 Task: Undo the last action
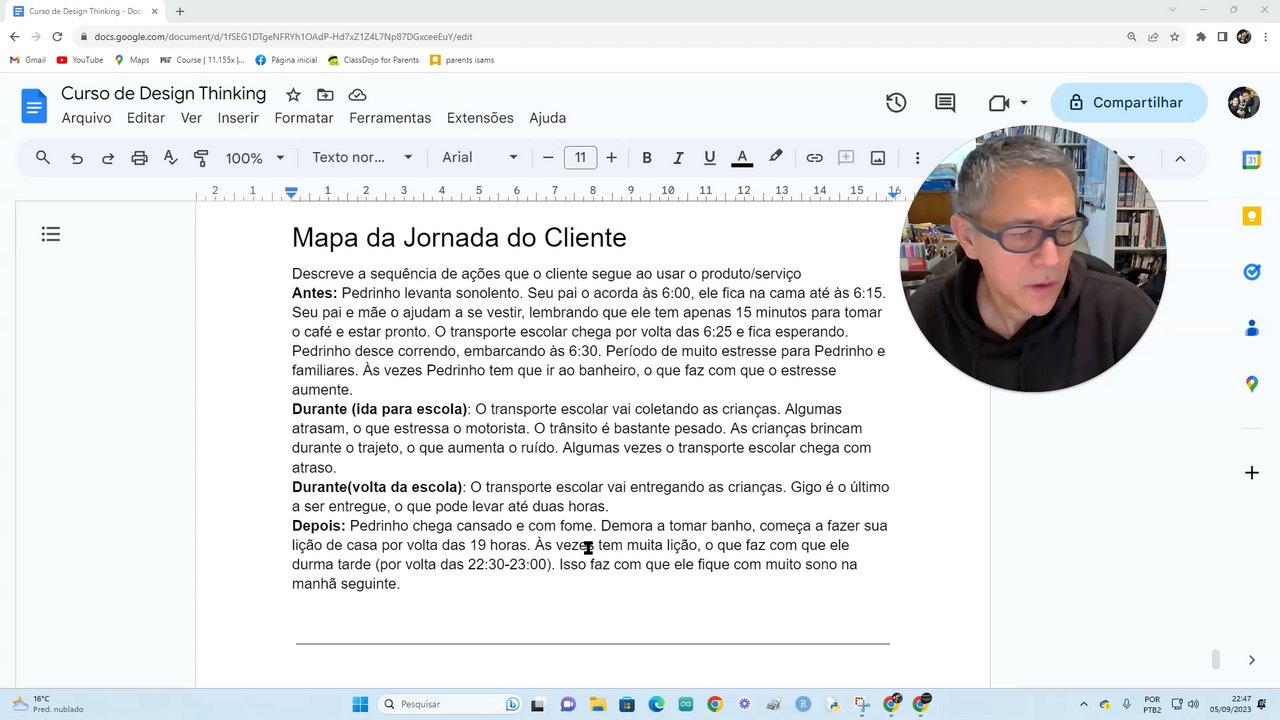[76, 158]
